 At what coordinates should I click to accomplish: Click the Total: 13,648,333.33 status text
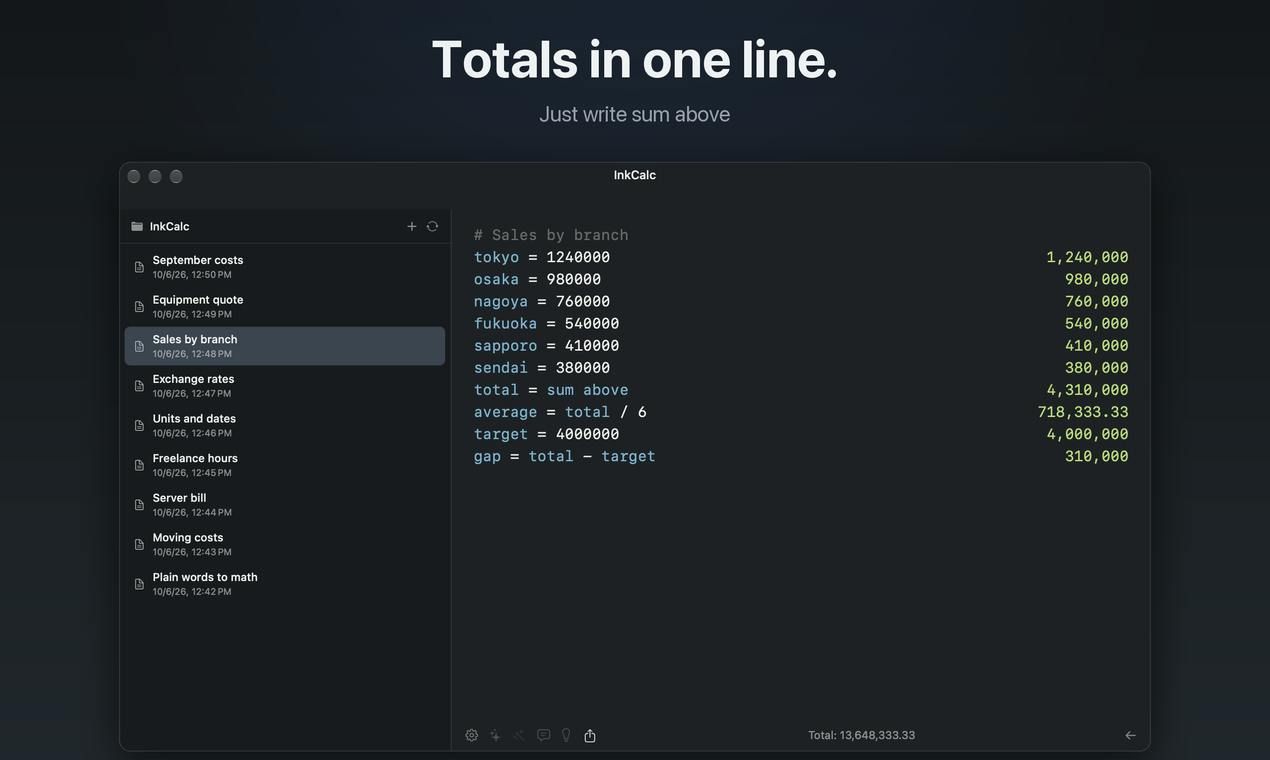(x=861, y=735)
